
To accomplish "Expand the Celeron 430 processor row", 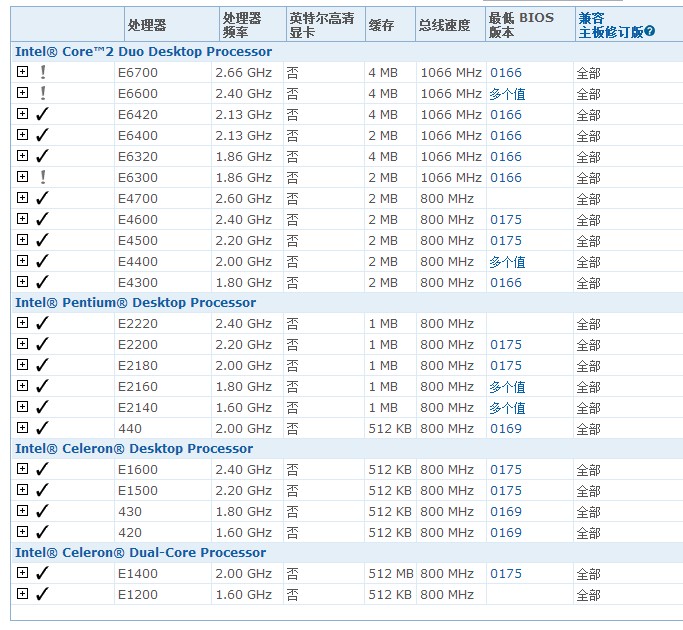I will [22, 511].
